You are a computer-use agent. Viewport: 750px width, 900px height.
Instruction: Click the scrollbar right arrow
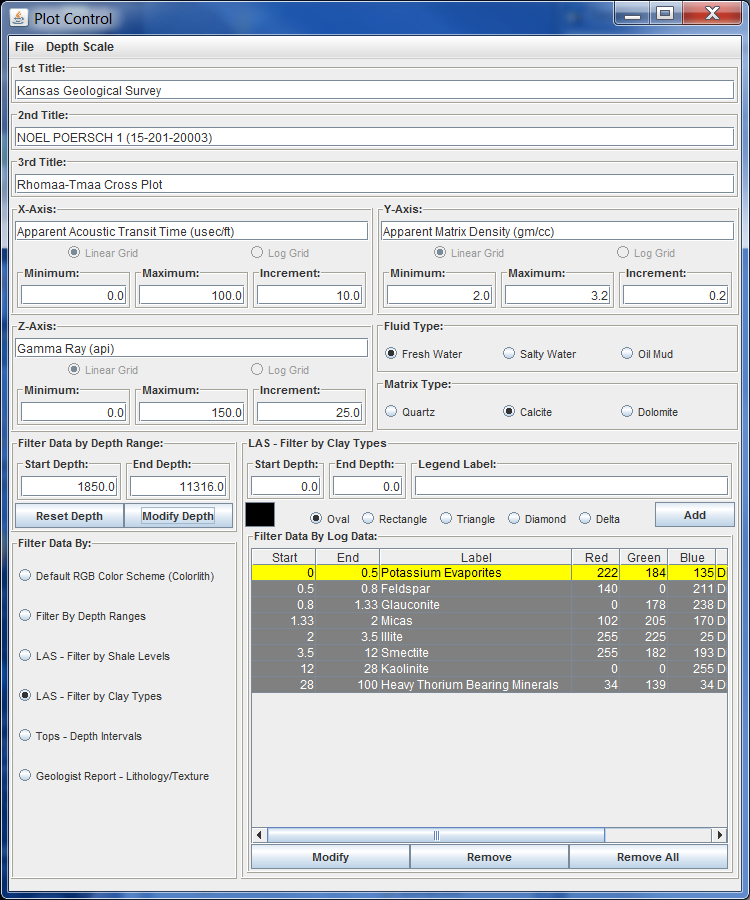point(720,835)
